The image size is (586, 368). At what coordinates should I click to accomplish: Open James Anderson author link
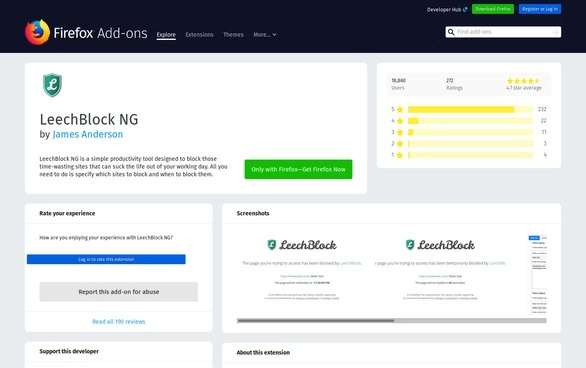87,134
